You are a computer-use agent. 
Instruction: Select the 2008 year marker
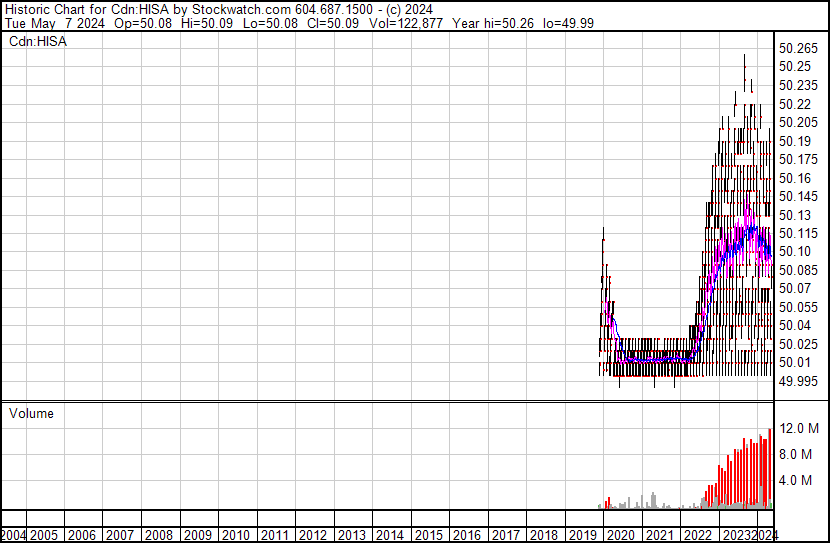click(x=159, y=535)
